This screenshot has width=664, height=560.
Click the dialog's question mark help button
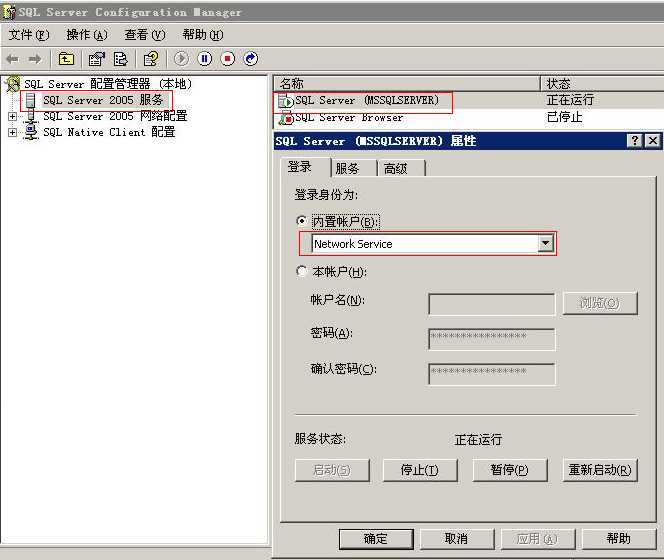pos(634,141)
